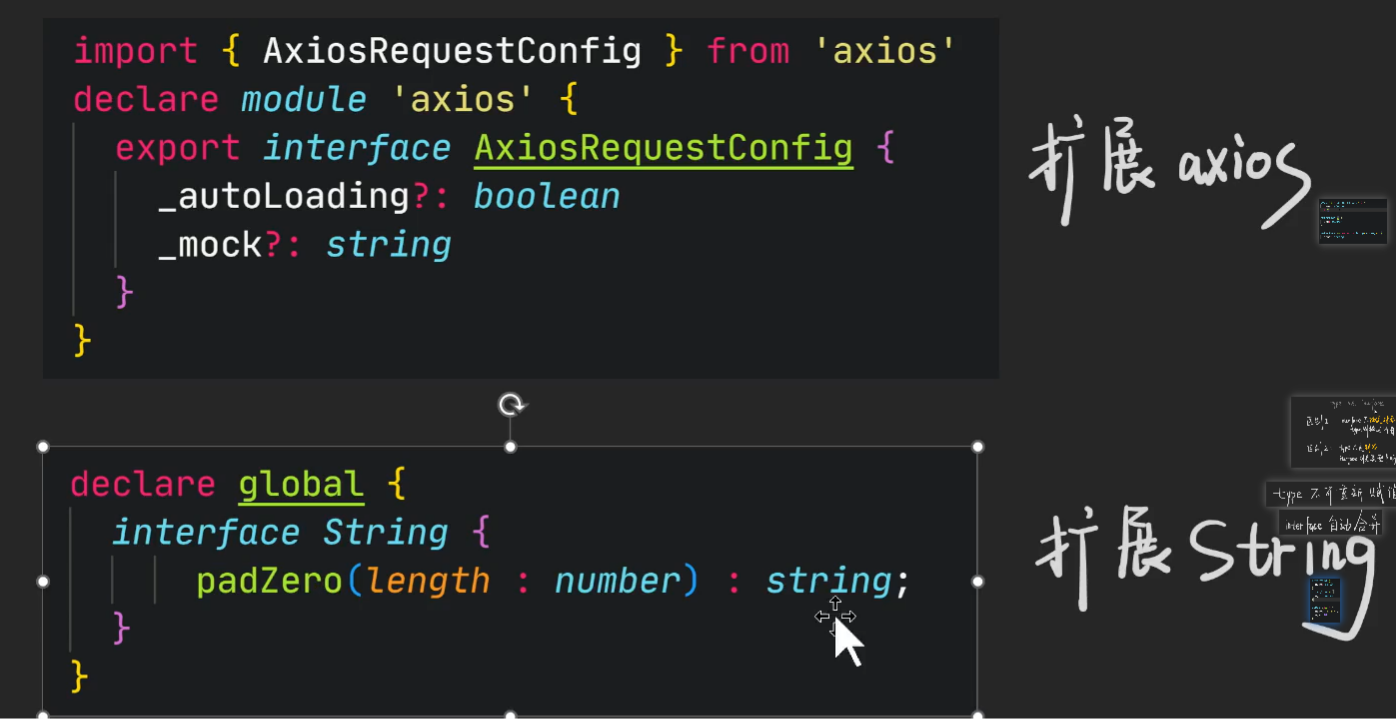1397x719 pixels.
Task: Click the top-left corner handle of the selected block
Action: click(43, 447)
